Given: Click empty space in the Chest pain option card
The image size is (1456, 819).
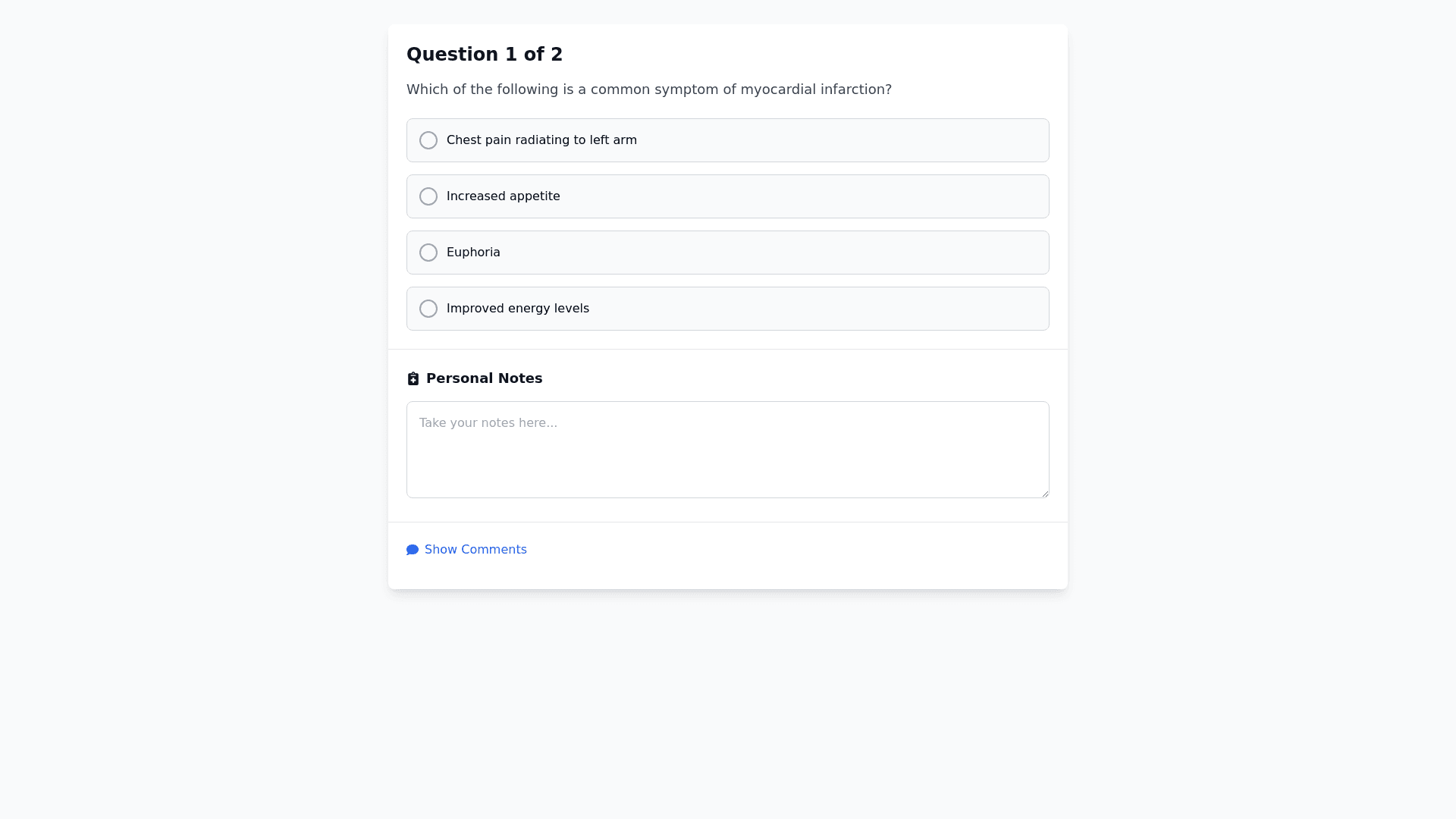Looking at the screenshot, I should pyautogui.click(x=834, y=140).
